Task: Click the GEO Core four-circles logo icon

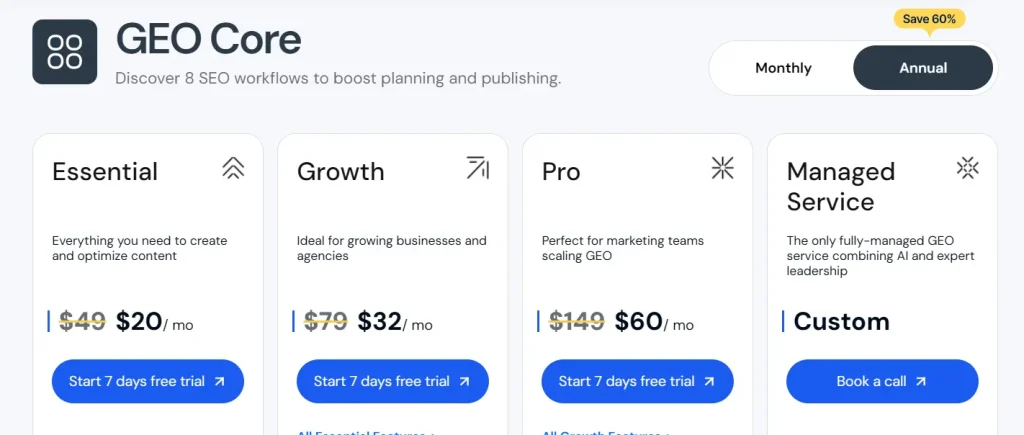Action: tap(64, 51)
